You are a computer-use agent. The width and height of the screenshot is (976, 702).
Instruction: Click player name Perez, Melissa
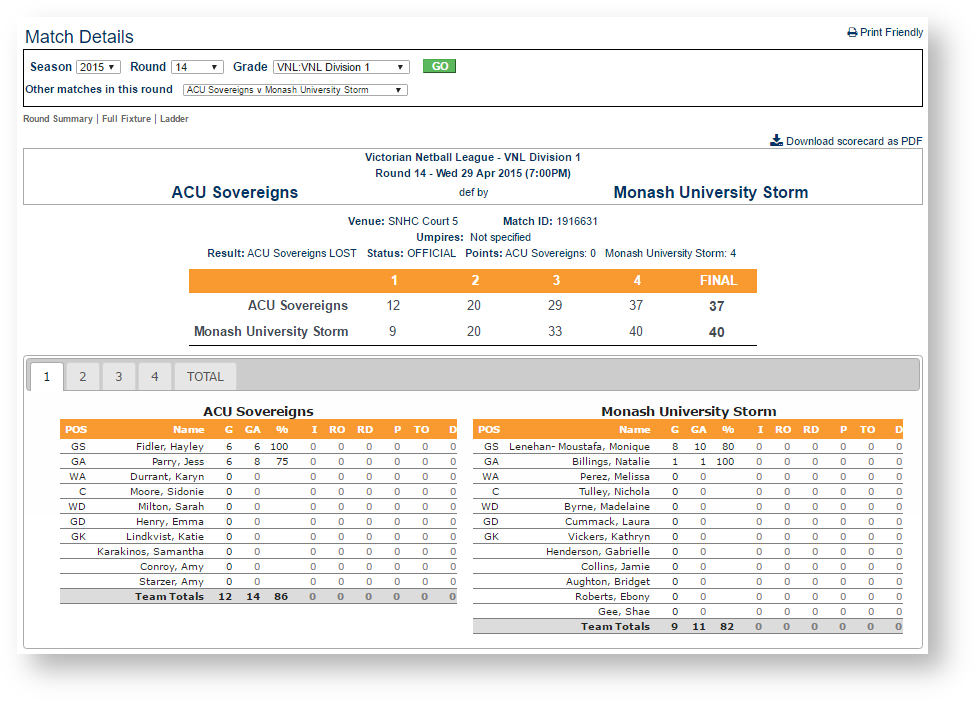[x=615, y=477]
